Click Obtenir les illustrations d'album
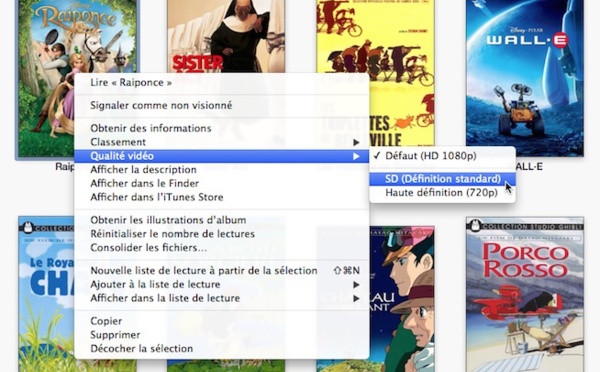This screenshot has height=372, width=600. (x=222, y=220)
